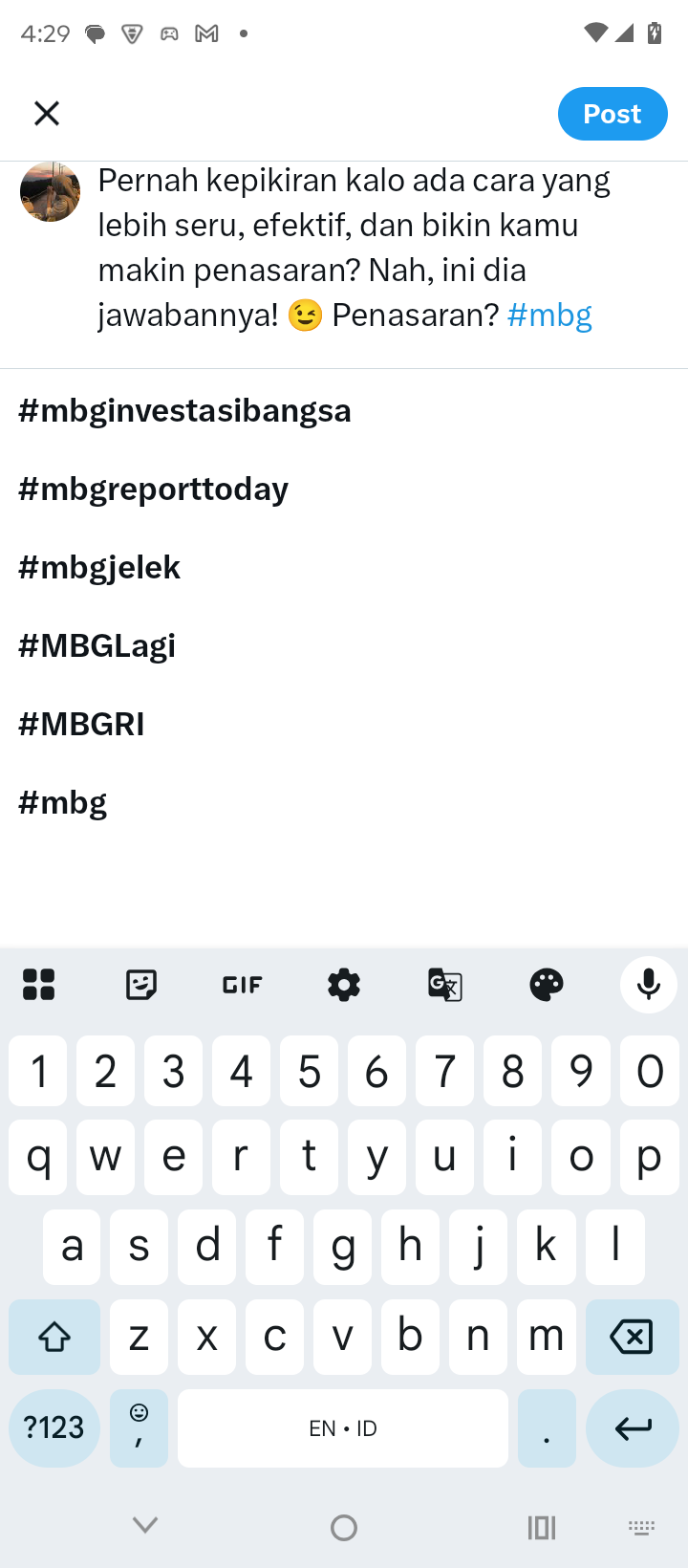Open the keyboard sticker panel
Image resolution: width=688 pixels, height=1568 pixels.
[141, 984]
